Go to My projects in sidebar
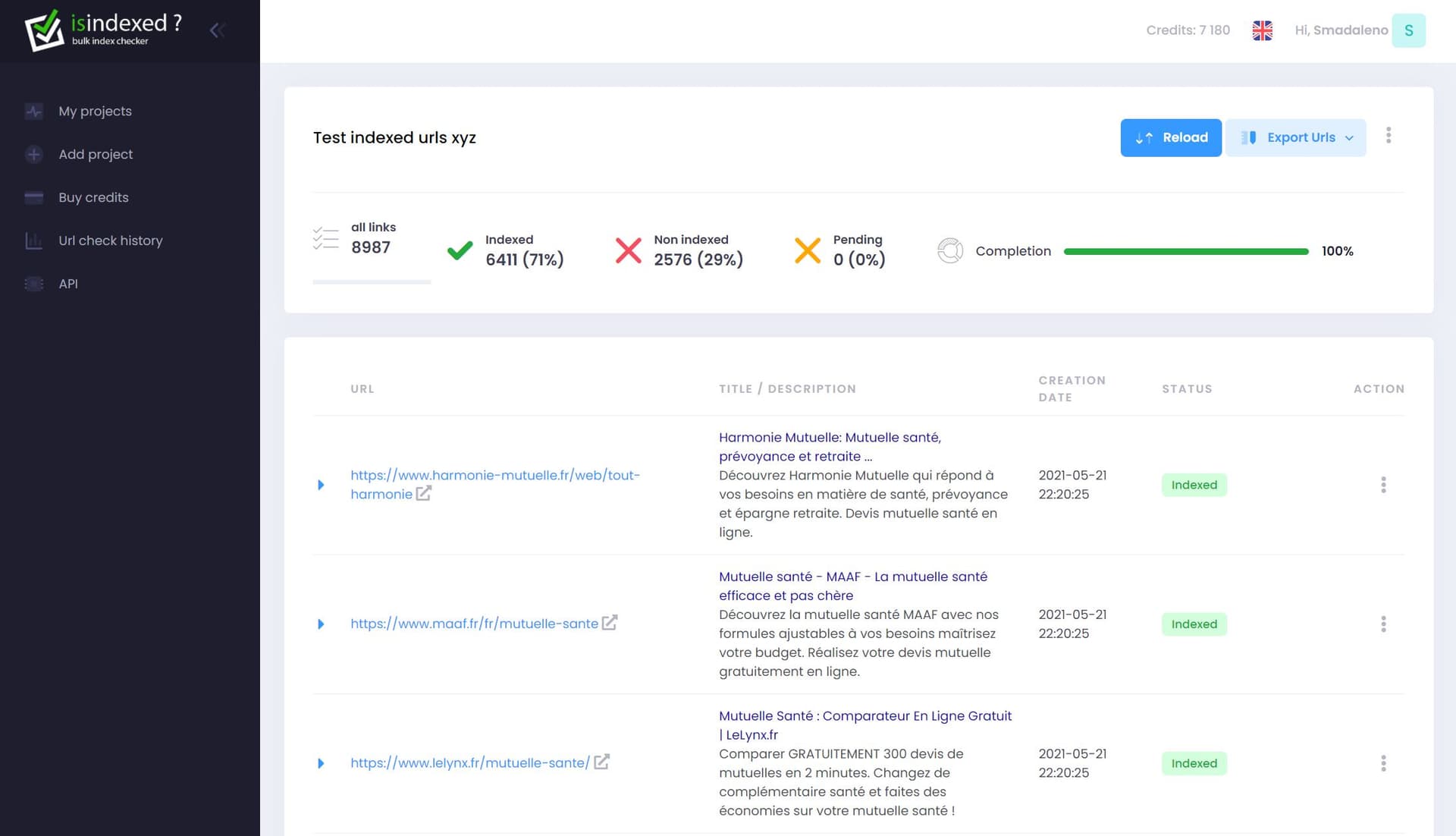Image resolution: width=1456 pixels, height=836 pixels. [x=95, y=112]
